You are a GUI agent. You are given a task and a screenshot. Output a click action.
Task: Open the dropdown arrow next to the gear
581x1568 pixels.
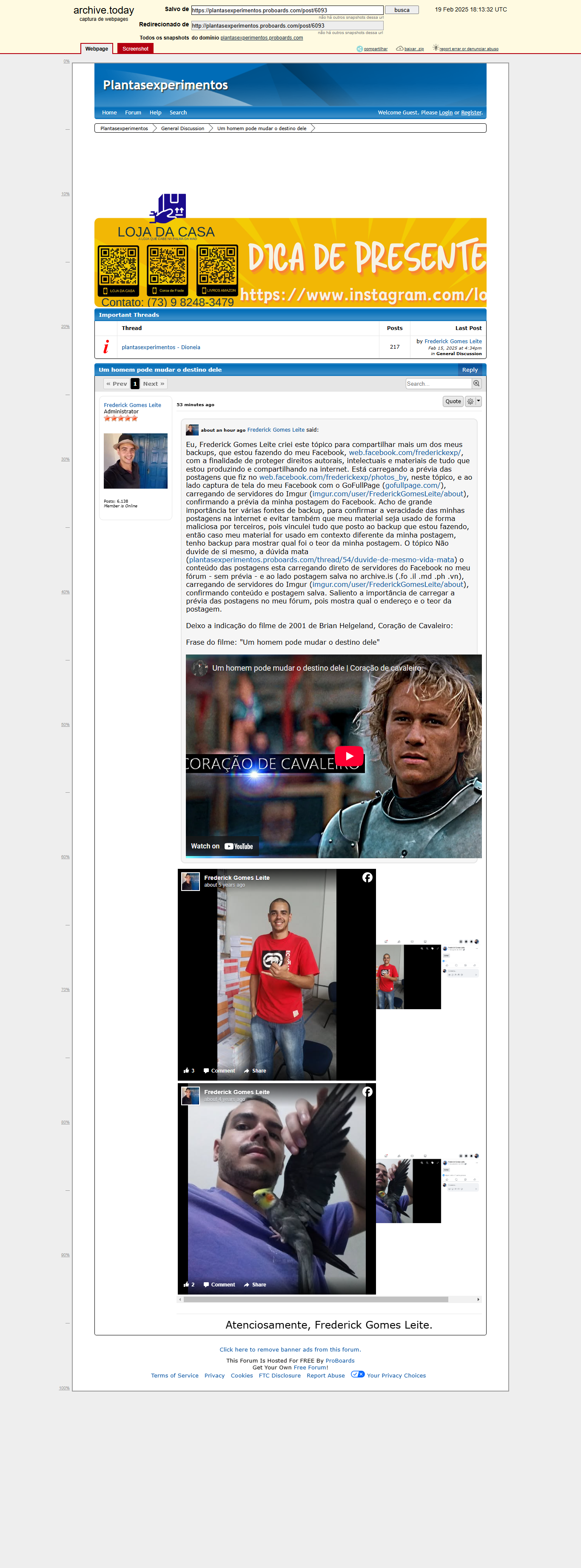pyautogui.click(x=478, y=402)
